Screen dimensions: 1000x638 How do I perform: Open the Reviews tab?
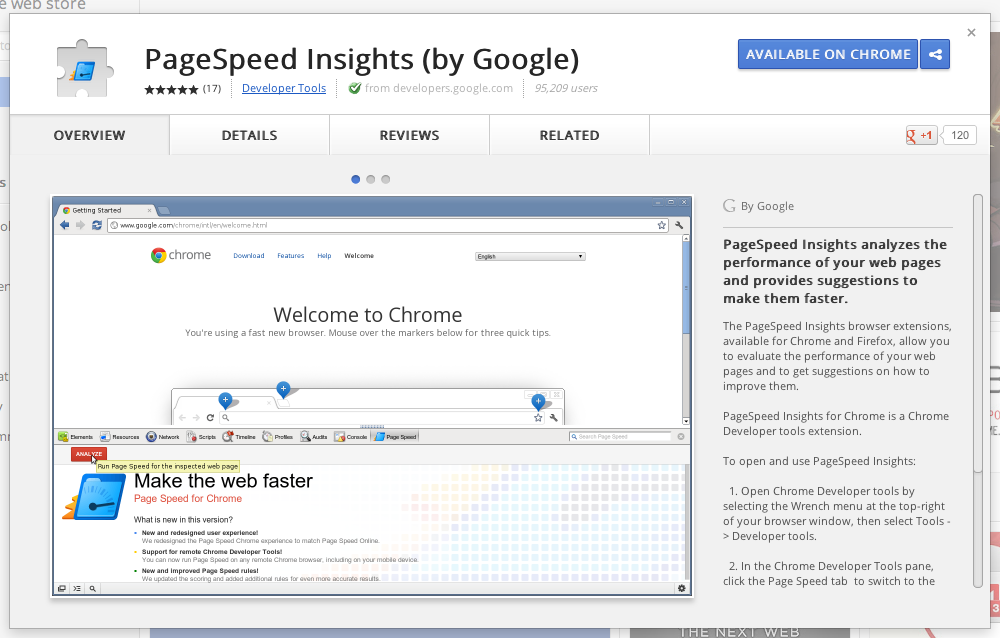409,136
